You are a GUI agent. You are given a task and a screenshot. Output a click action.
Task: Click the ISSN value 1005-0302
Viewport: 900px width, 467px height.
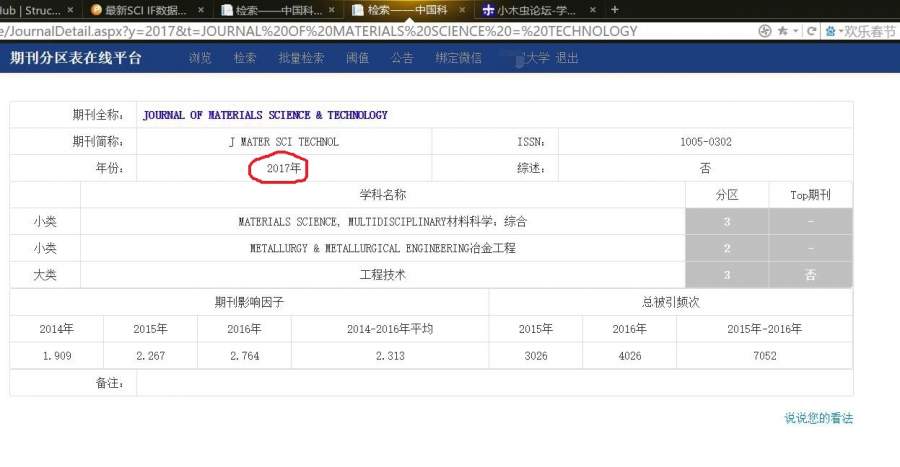click(706, 142)
